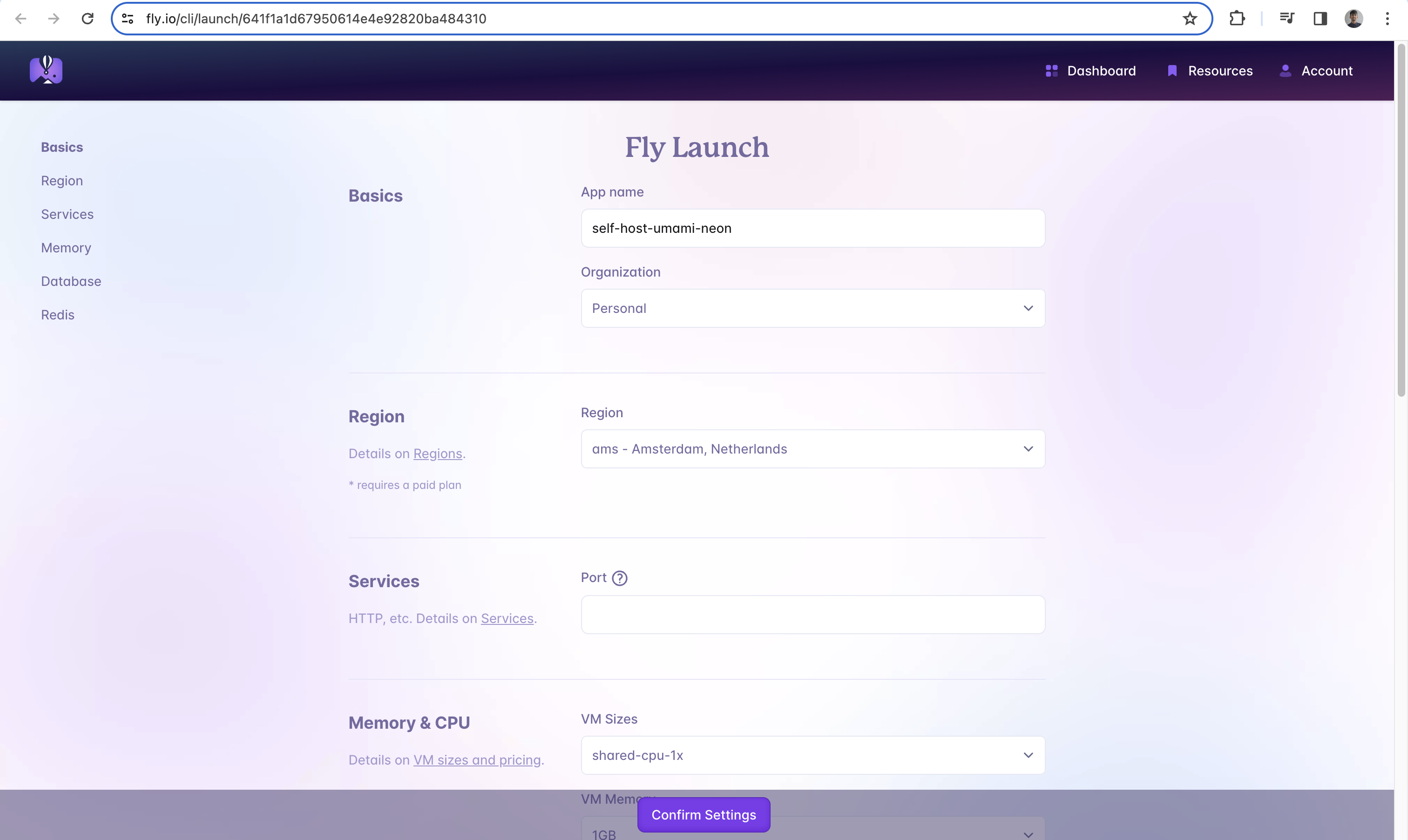Open the browser extensions puzzle icon
The width and height of the screenshot is (1408, 840).
coord(1237,19)
